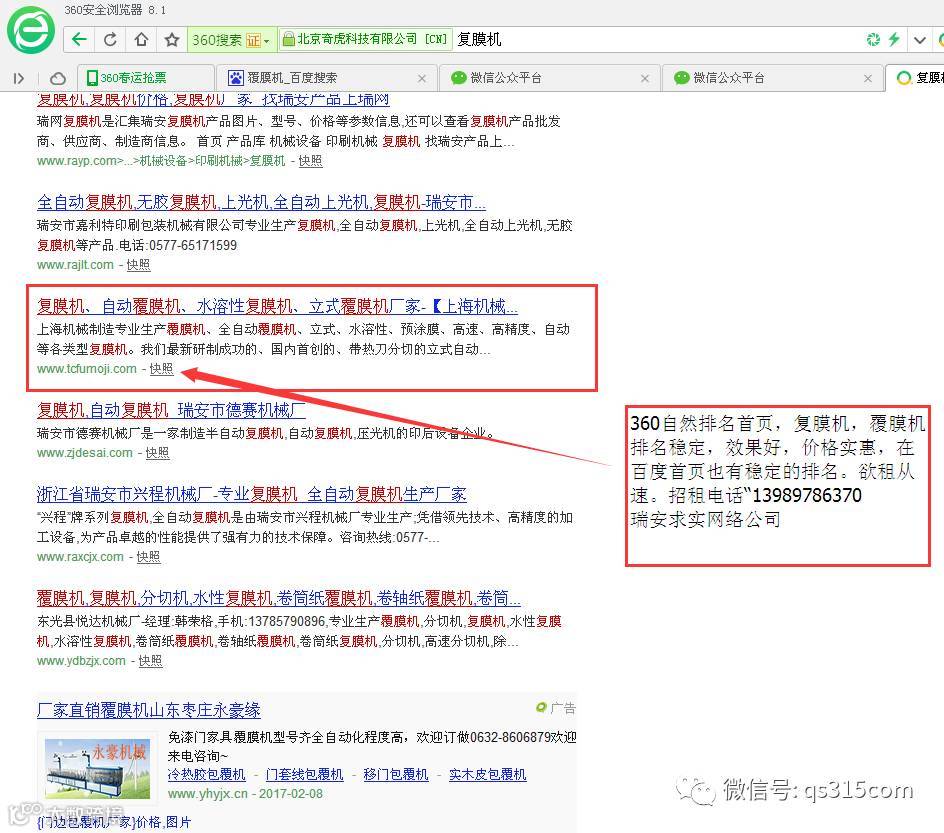Open 移门包覆机 ad sublink

(396, 774)
